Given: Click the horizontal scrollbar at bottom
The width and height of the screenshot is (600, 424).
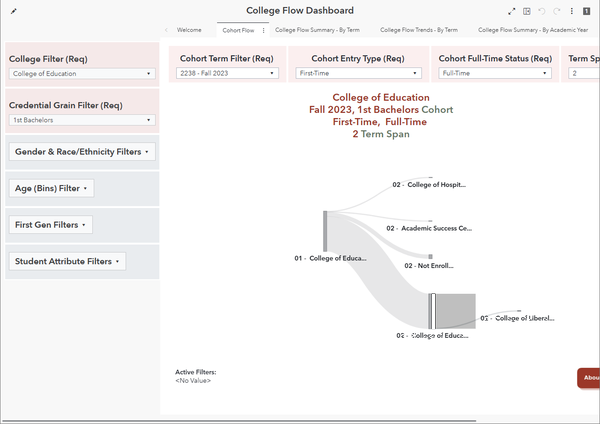Looking at the screenshot, I should click(239, 421).
